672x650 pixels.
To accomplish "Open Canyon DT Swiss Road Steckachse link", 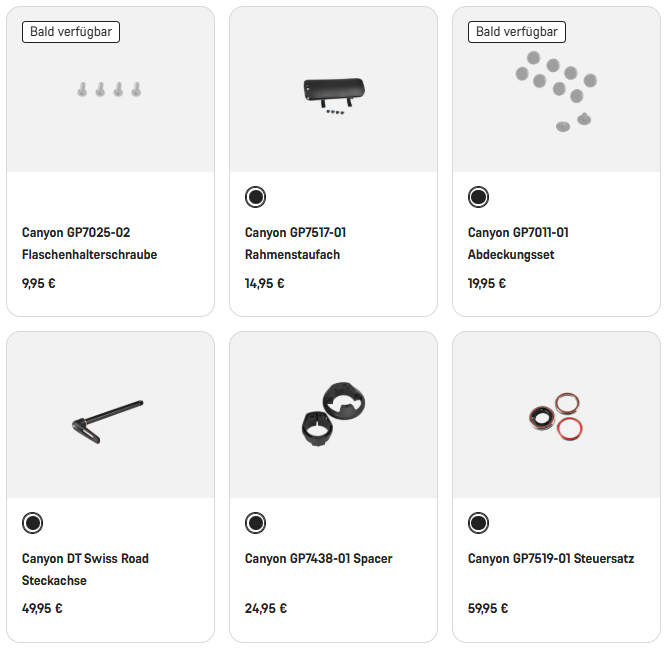I will click(x=85, y=569).
